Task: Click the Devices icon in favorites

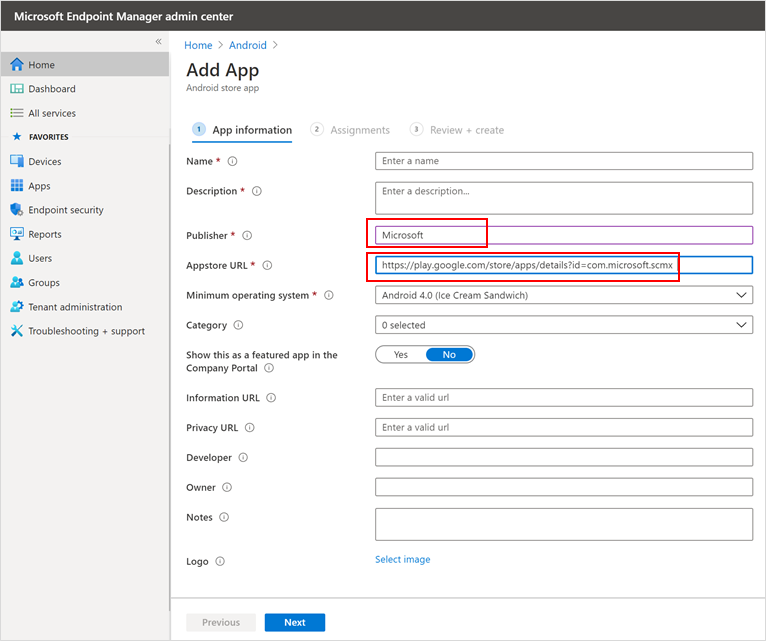Action: pyautogui.click(x=17, y=161)
